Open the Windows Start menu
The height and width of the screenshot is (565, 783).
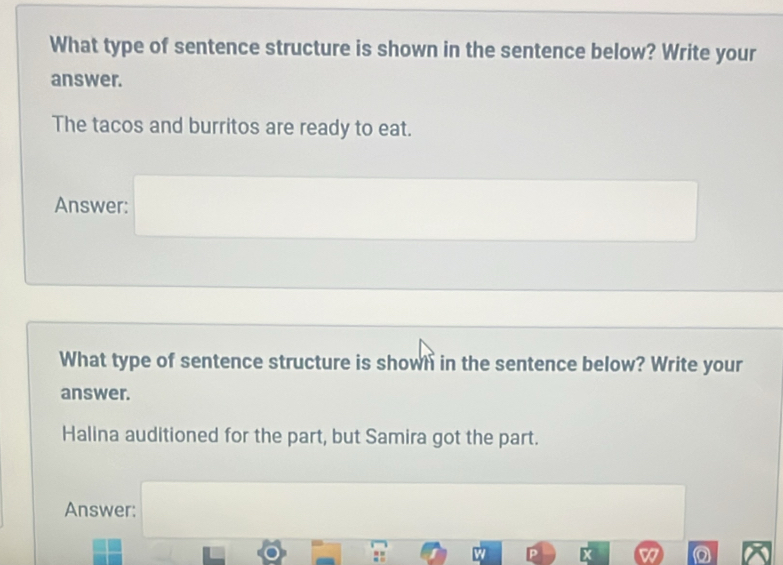pos(107,553)
